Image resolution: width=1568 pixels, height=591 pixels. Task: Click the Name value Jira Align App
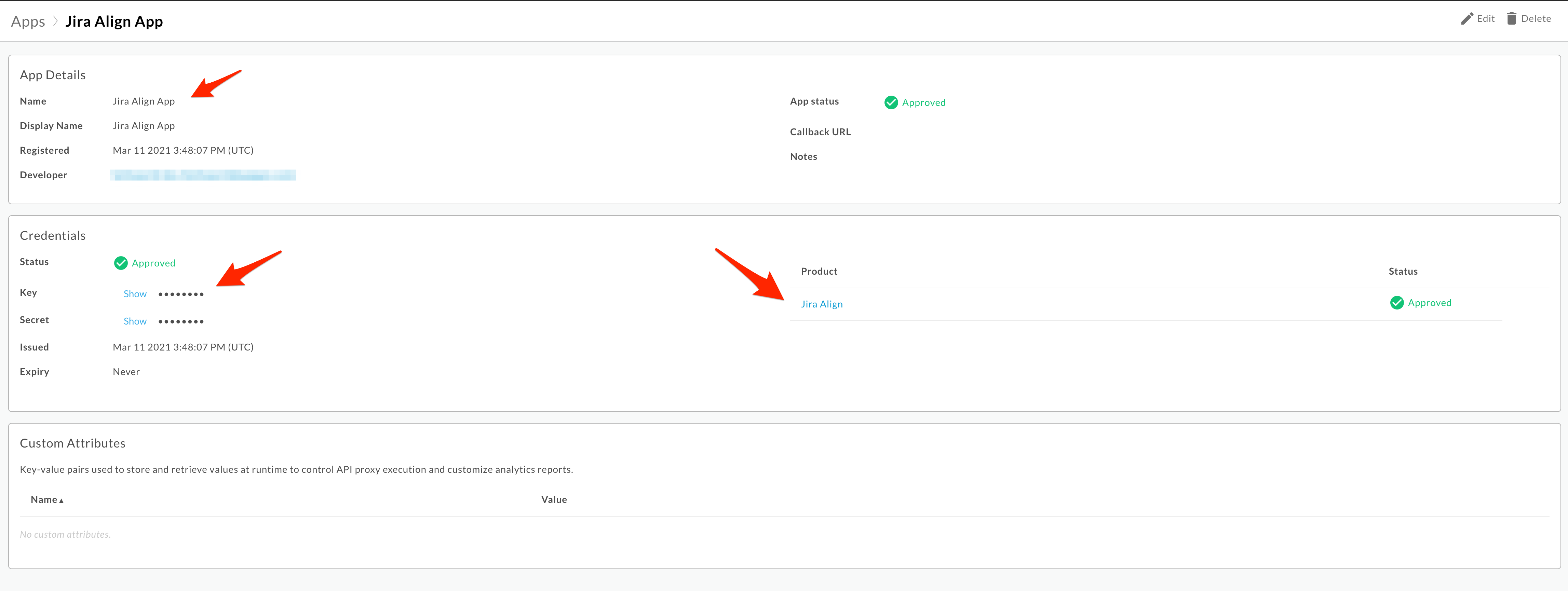click(144, 102)
